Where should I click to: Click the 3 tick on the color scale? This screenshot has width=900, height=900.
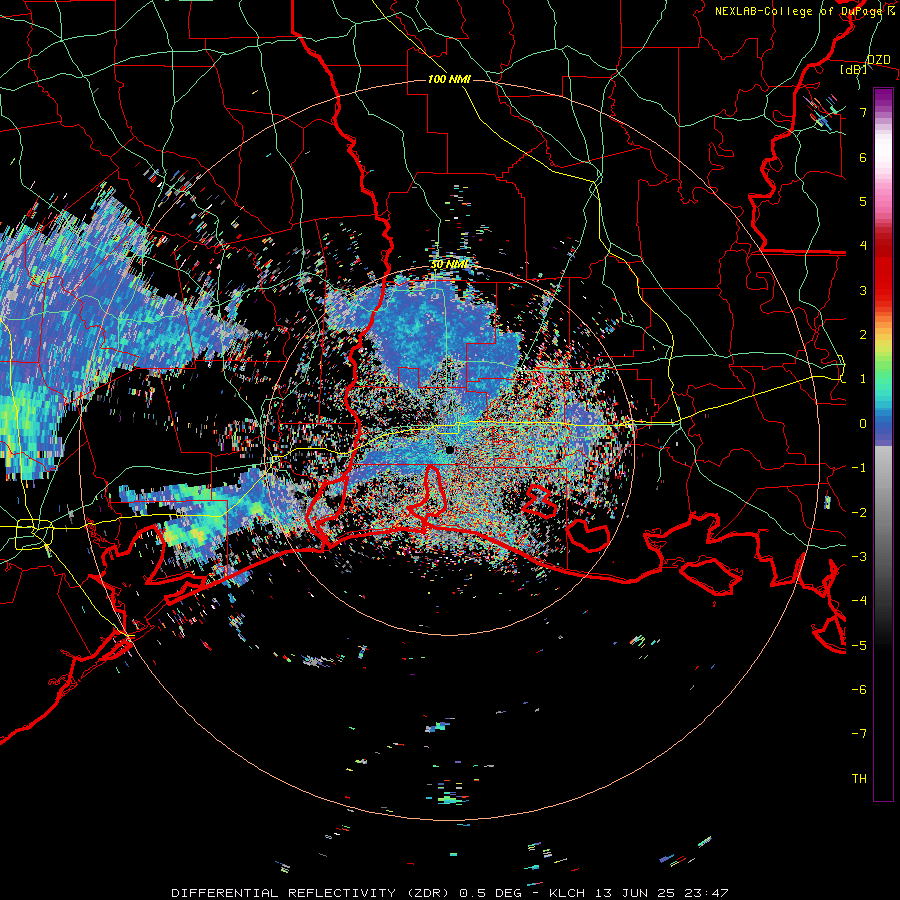863,290
